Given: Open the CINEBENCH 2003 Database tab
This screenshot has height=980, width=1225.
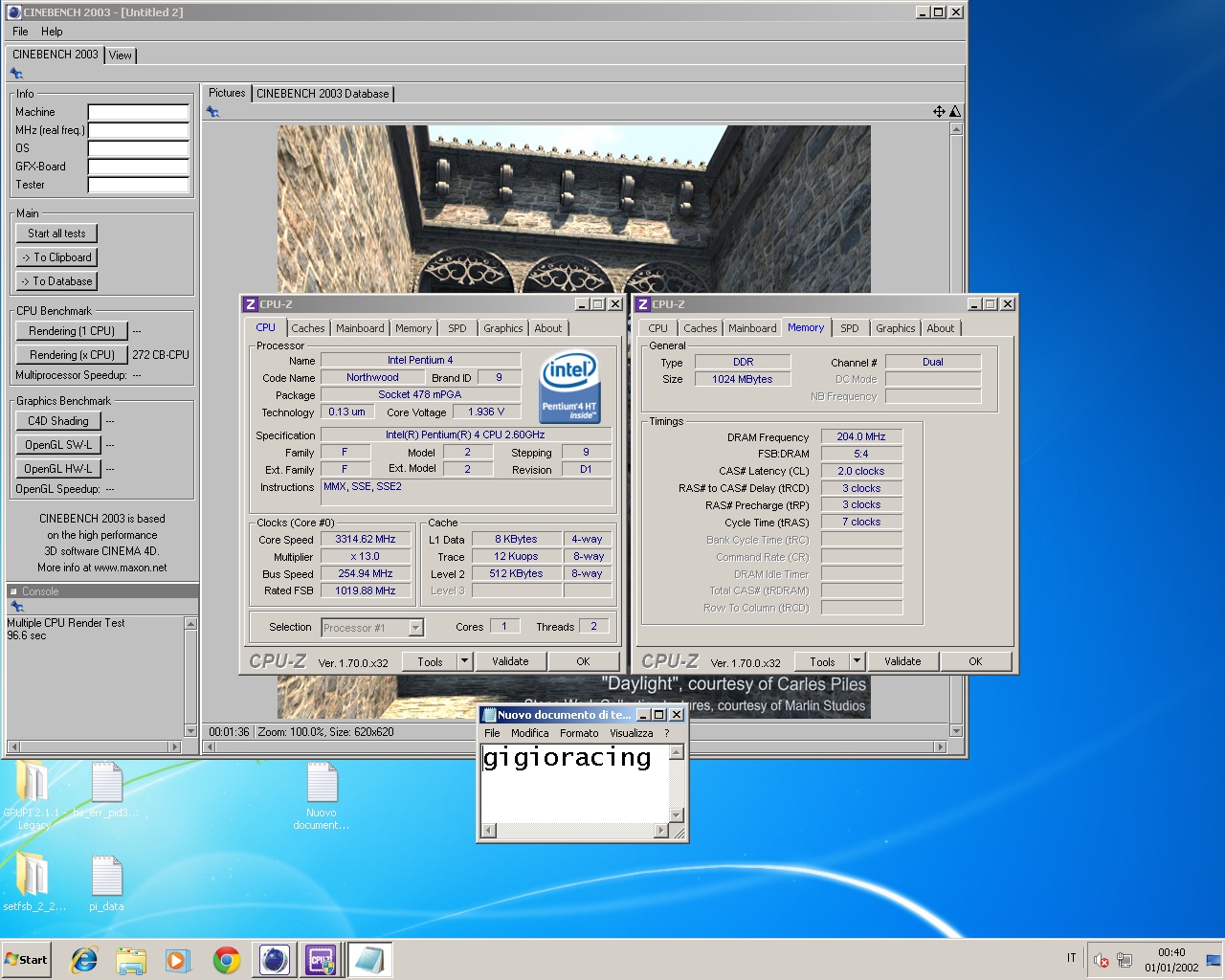Looking at the screenshot, I should [323, 94].
